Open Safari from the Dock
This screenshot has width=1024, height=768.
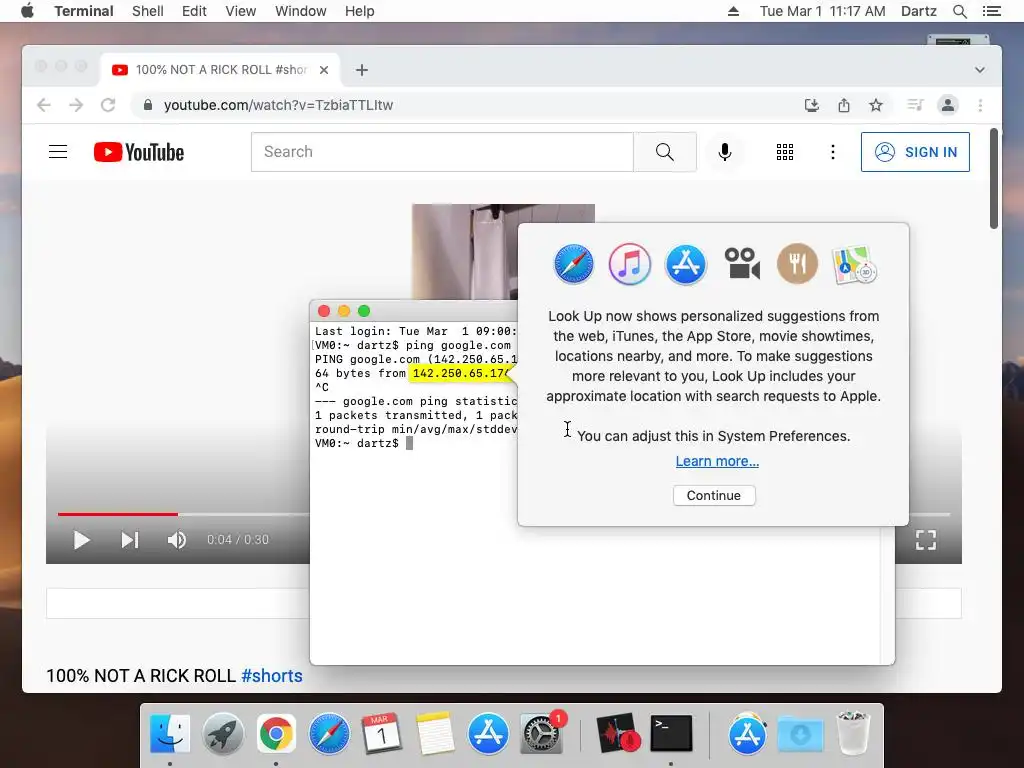coord(329,734)
